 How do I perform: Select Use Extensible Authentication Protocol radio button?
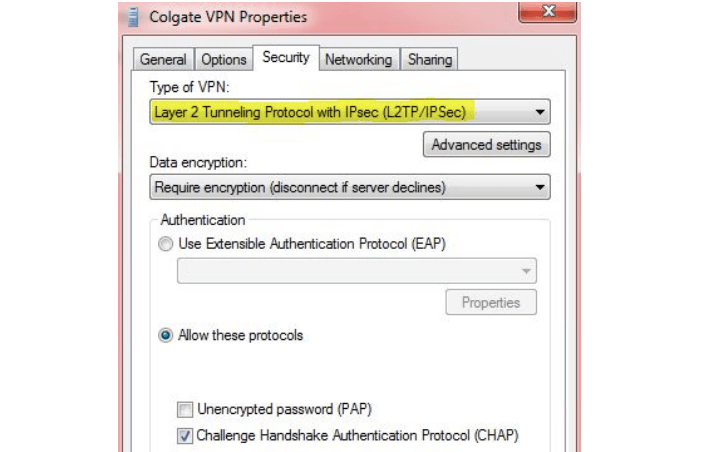166,244
